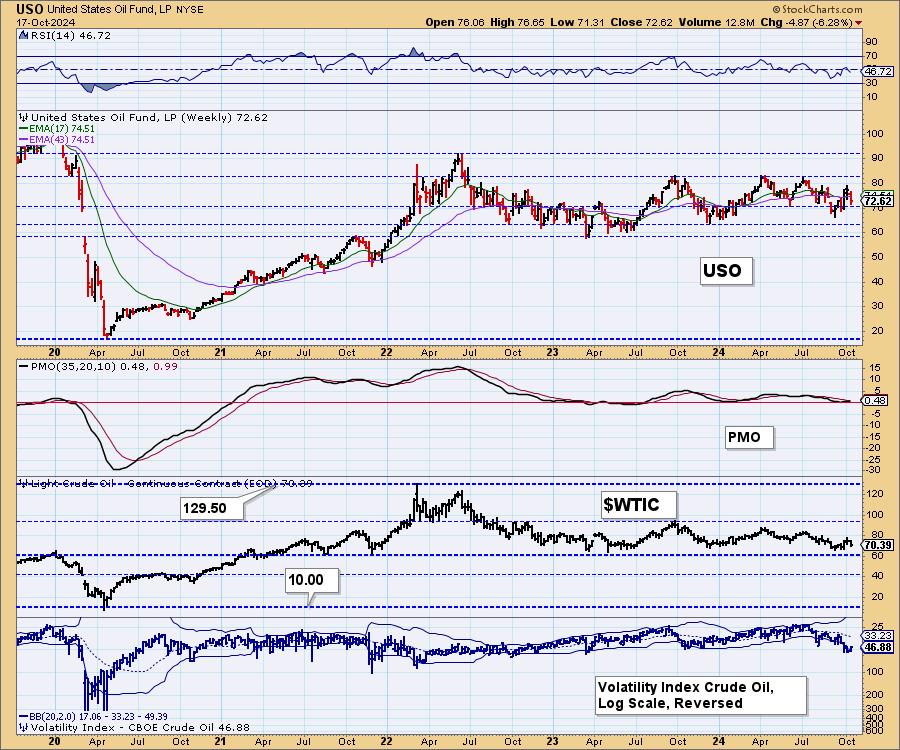This screenshot has width=900, height=750.
Task: Click the 'Open 76.06' value
Action: pos(455,22)
